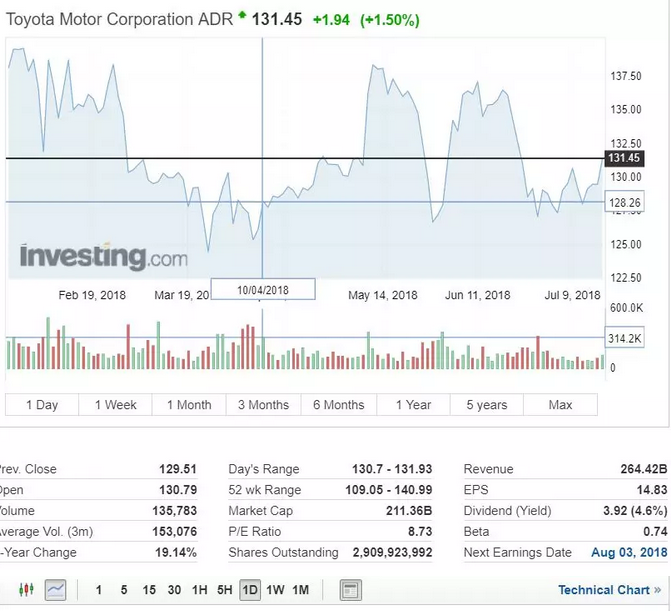Choose the 1H interval
The width and height of the screenshot is (671, 611).
click(199, 590)
